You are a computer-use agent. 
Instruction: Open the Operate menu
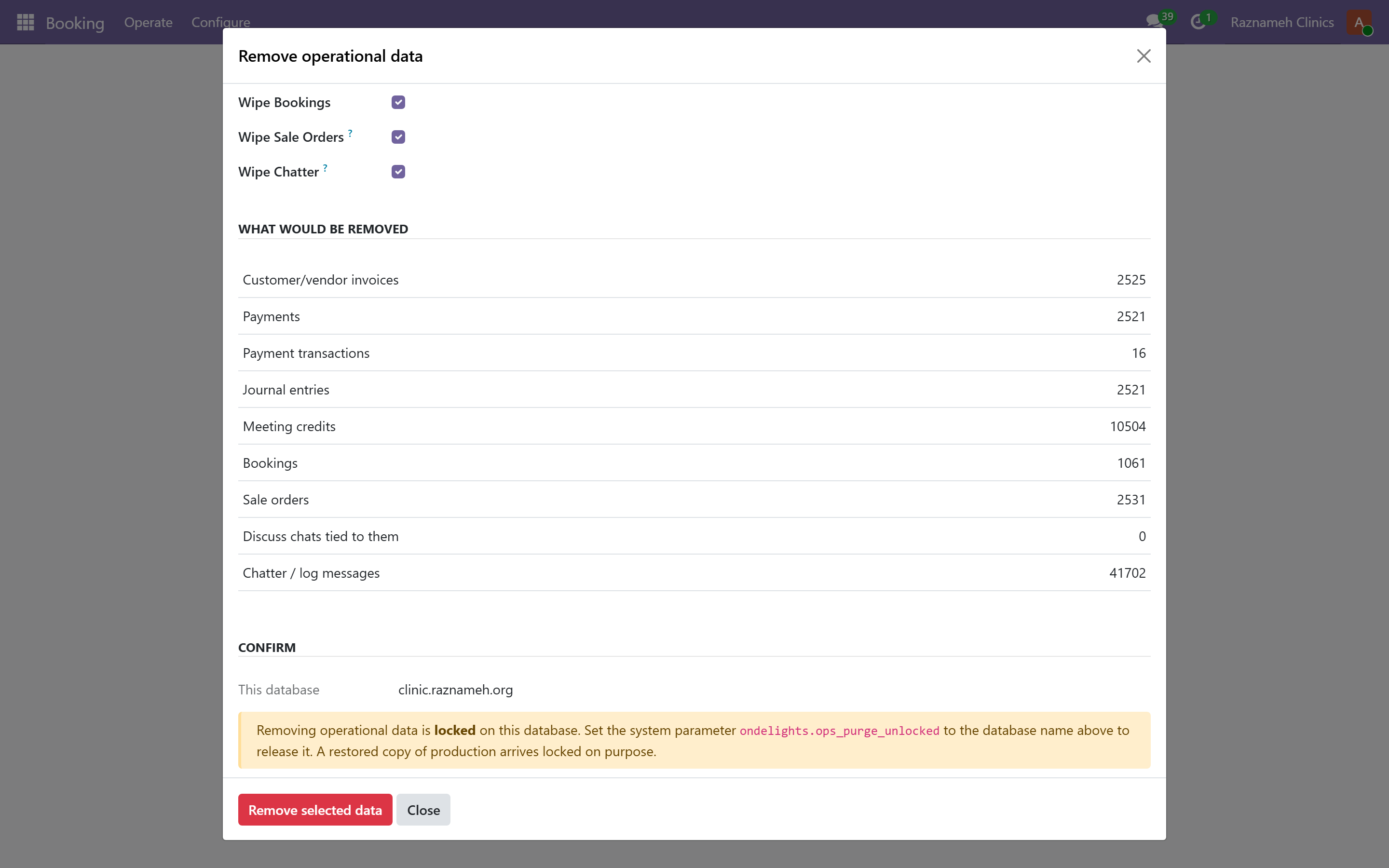tap(148, 22)
